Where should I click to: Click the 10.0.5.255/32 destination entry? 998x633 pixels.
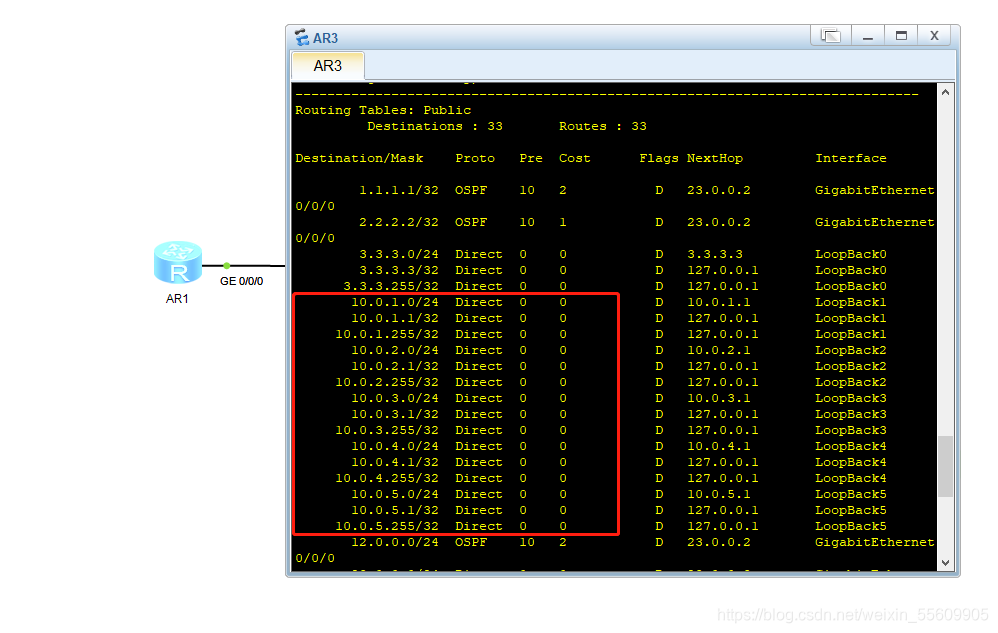click(387, 526)
